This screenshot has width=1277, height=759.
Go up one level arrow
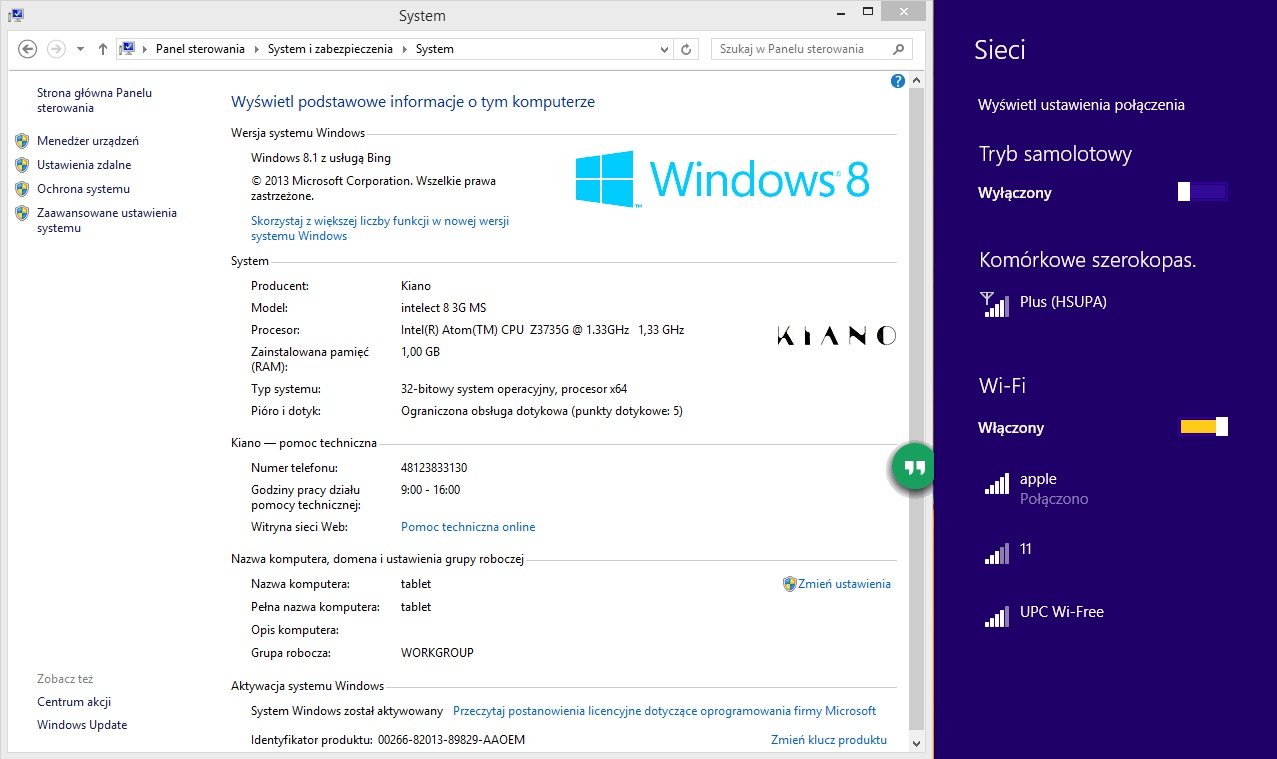click(103, 49)
